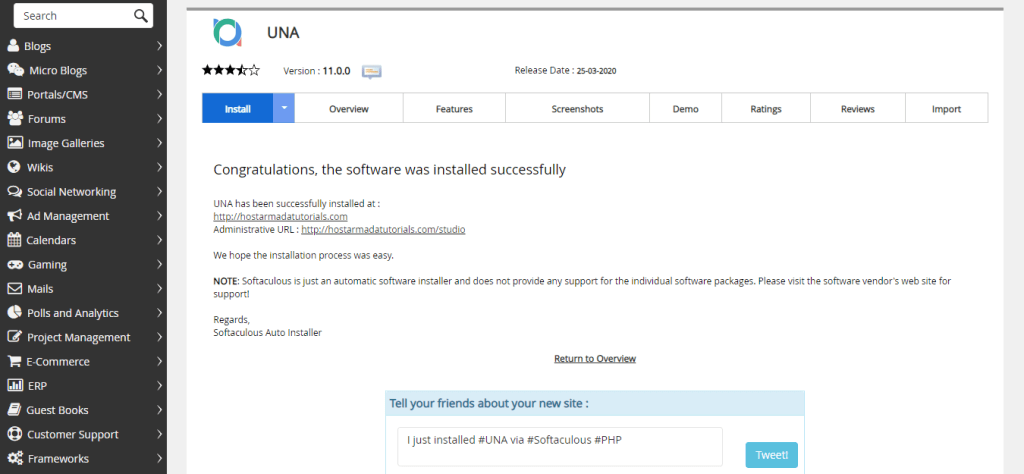Expand the Frameworks category chevron

tap(159, 458)
